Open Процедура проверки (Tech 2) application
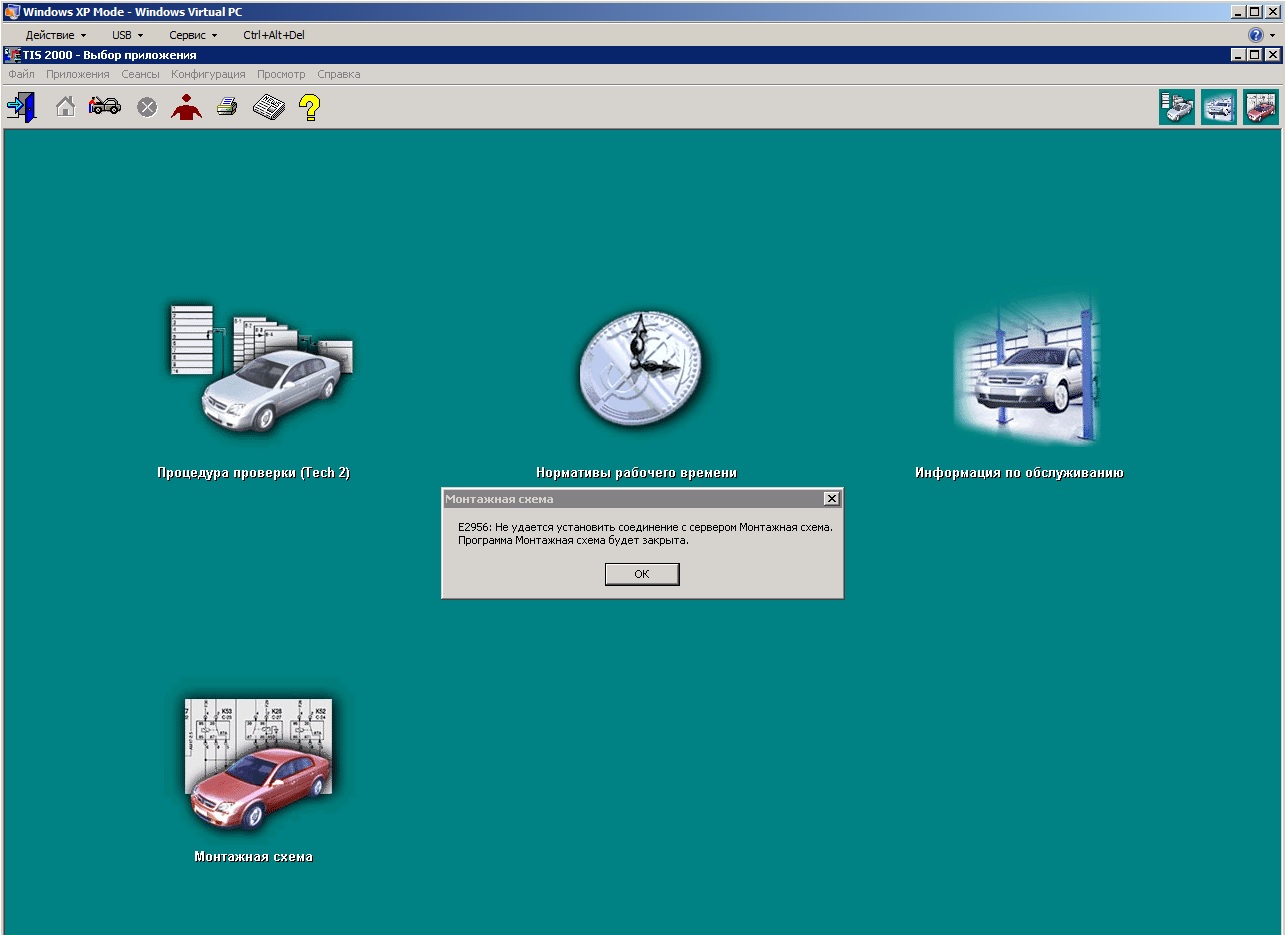Image resolution: width=1285 pixels, height=935 pixels. 258,369
